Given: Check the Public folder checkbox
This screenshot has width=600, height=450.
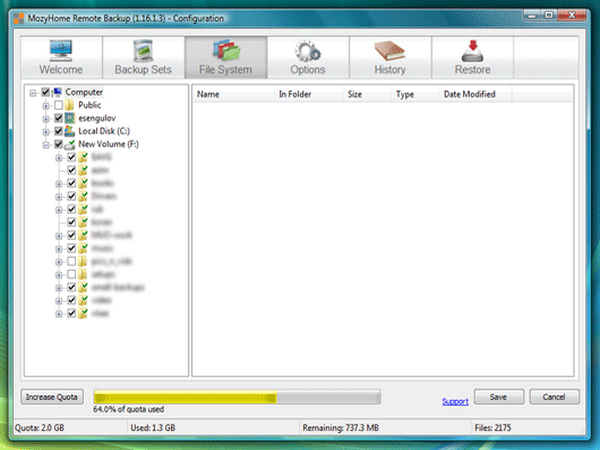Looking at the screenshot, I should click(x=58, y=105).
